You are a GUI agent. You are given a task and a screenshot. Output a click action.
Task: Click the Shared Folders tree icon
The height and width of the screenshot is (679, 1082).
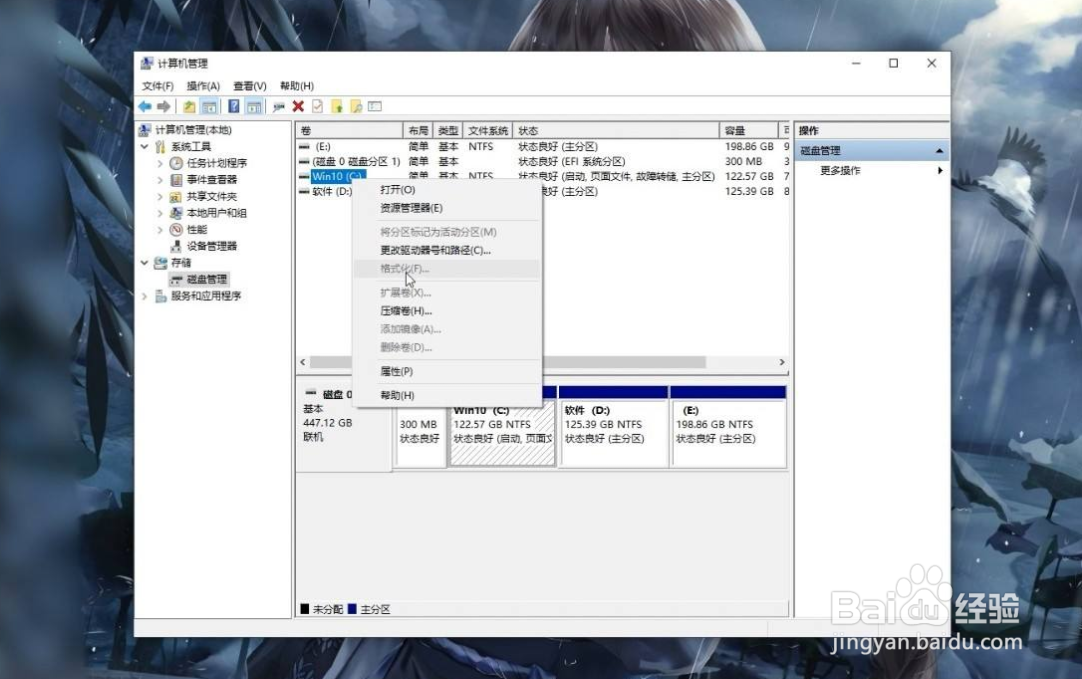[x=176, y=196]
